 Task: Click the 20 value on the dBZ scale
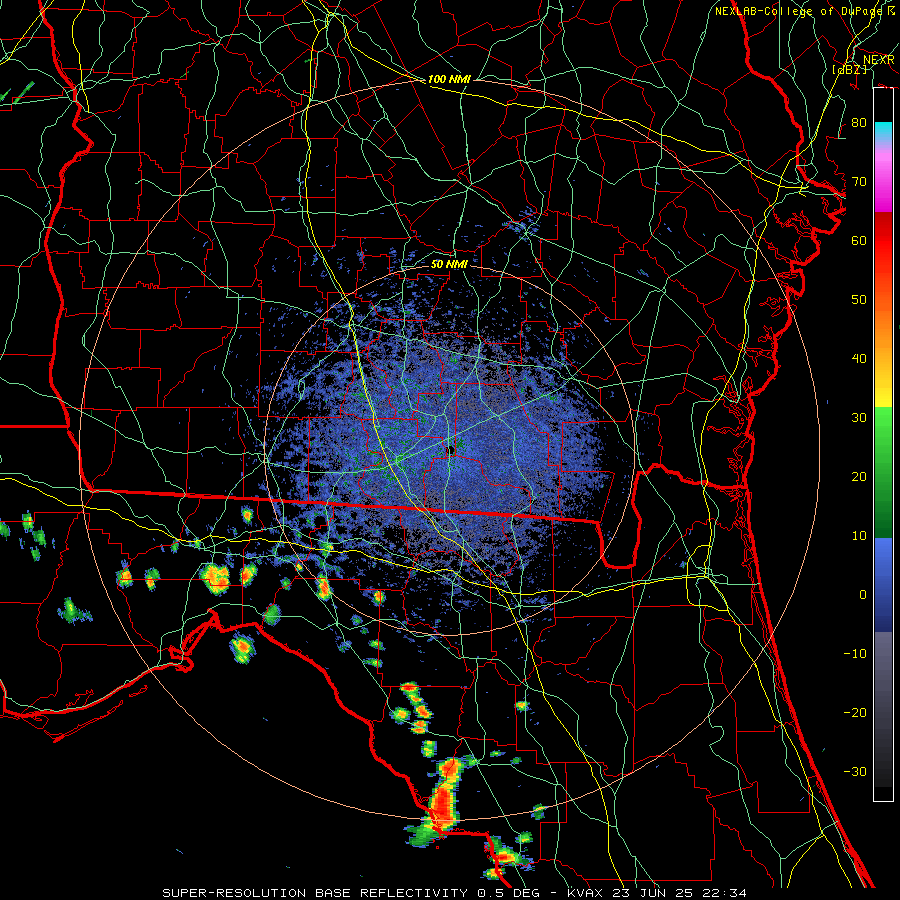[859, 477]
